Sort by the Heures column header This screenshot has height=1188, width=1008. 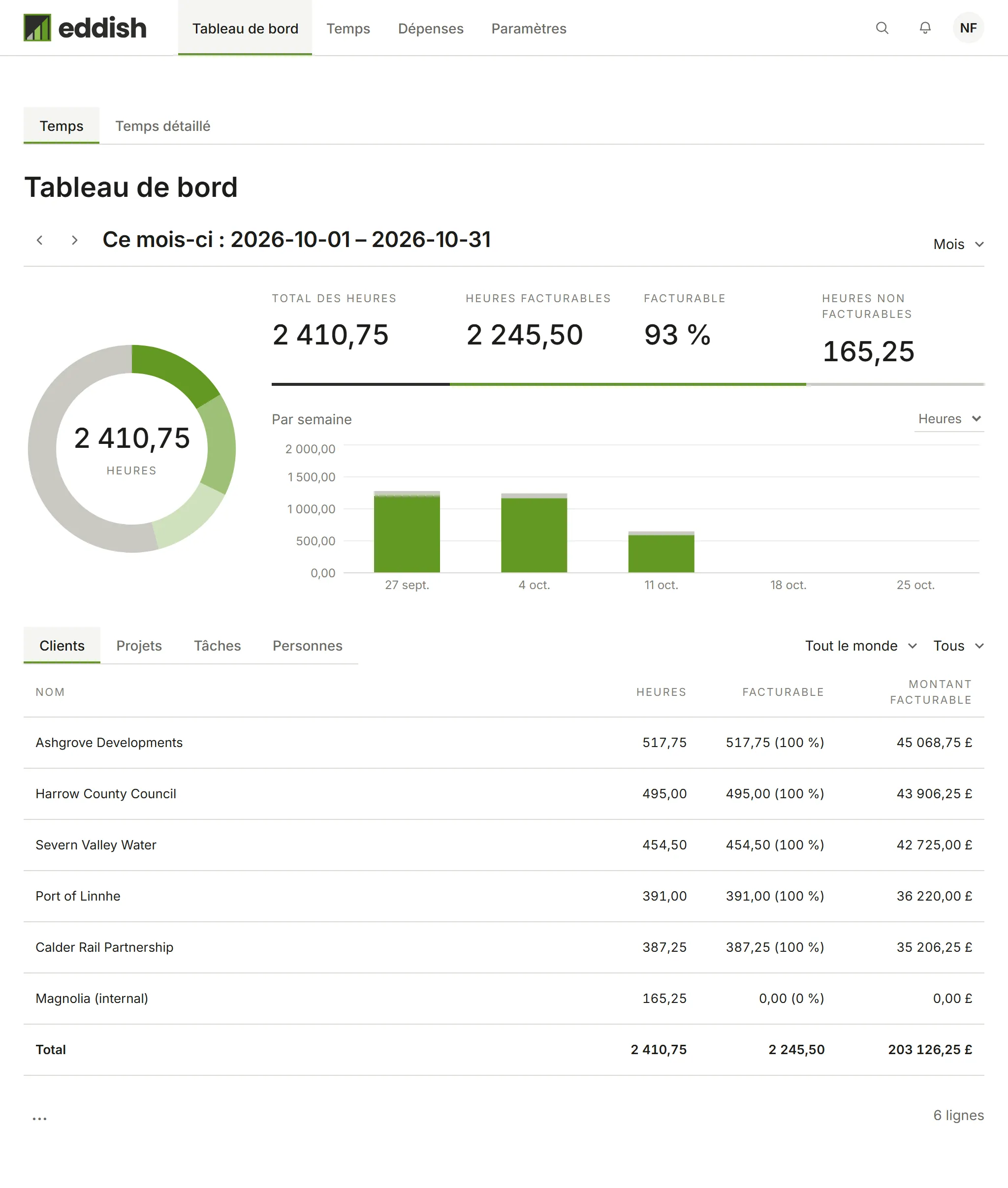coord(661,692)
